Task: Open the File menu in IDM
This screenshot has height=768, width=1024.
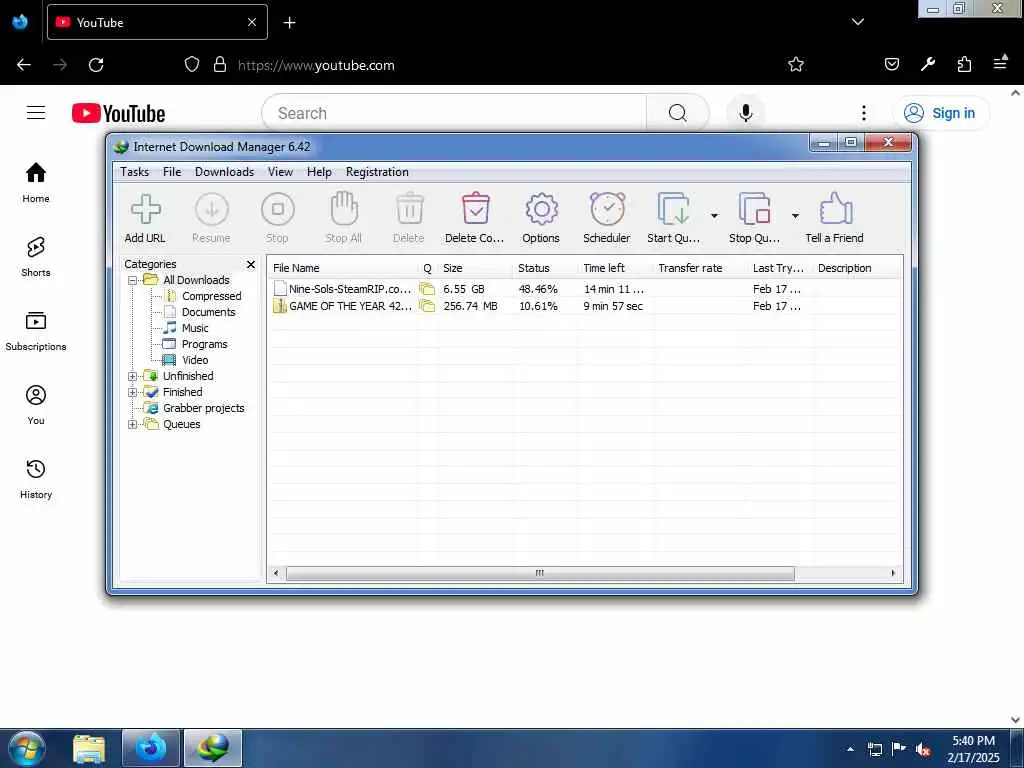Action: (x=172, y=172)
